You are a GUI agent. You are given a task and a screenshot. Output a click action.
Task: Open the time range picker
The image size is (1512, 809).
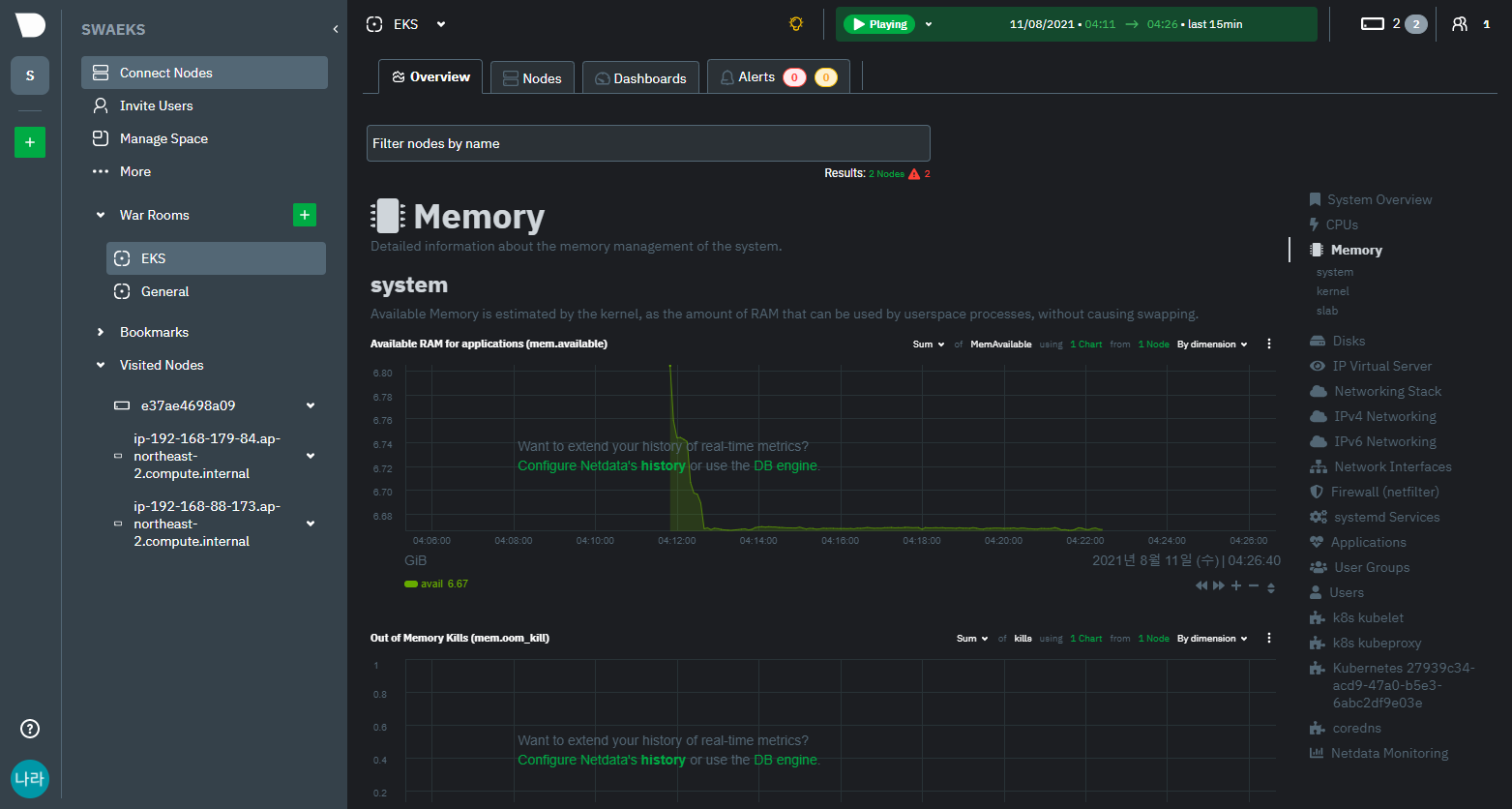pos(1125,24)
